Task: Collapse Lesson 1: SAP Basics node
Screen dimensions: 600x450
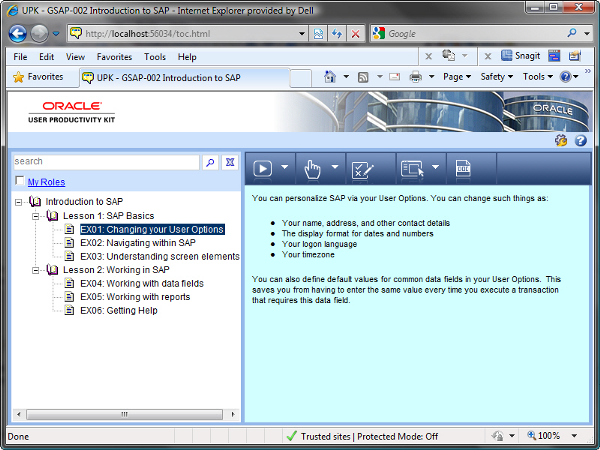Action: 36,216
